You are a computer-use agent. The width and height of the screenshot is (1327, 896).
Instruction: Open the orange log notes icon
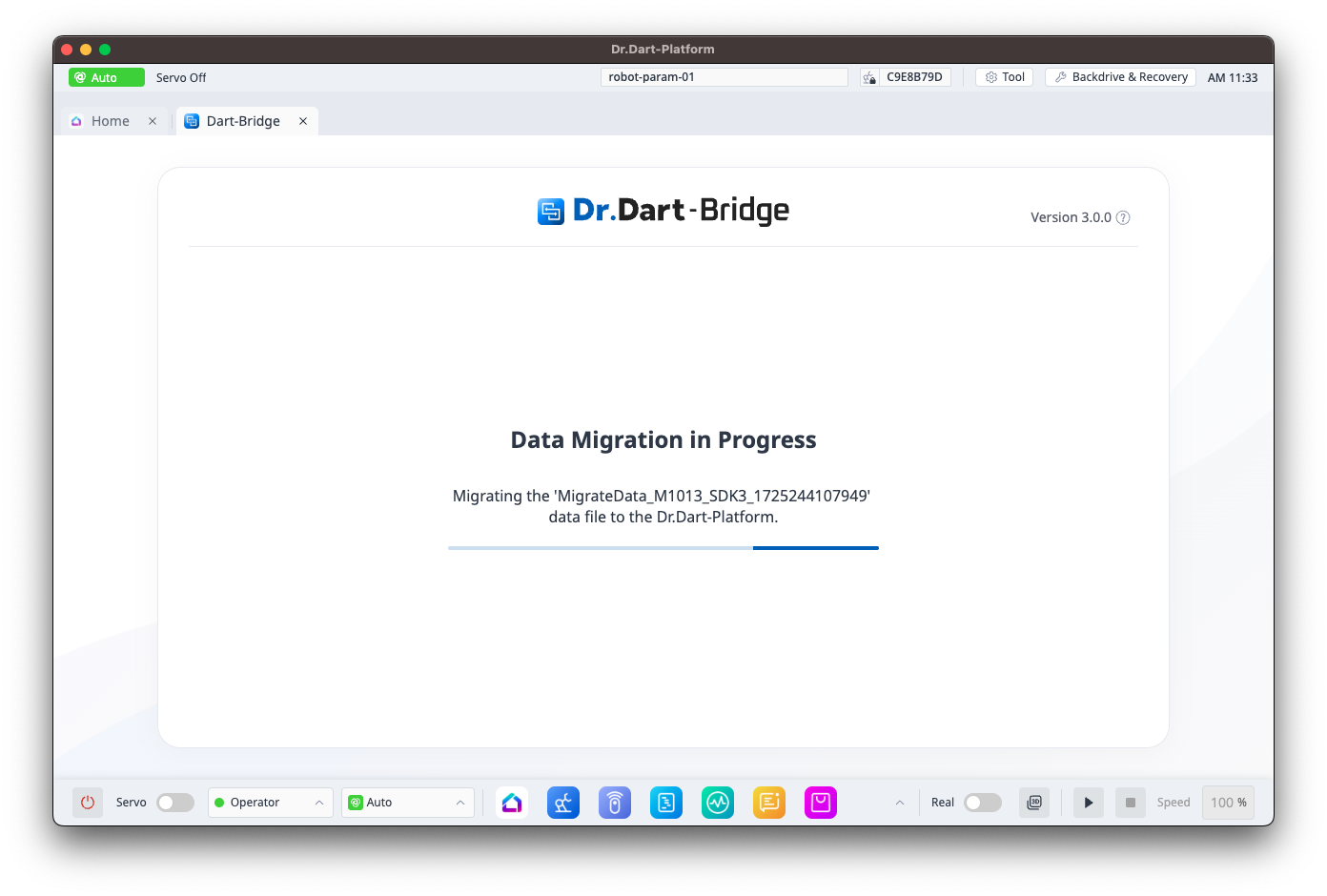pos(769,803)
